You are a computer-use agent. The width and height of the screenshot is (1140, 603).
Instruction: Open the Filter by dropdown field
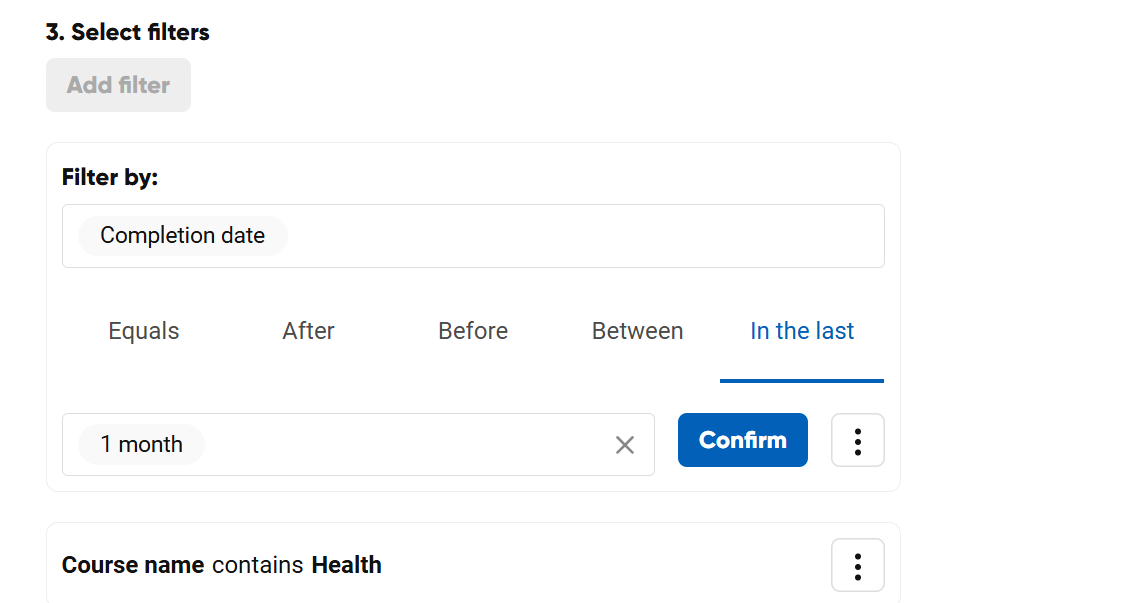coord(580,236)
